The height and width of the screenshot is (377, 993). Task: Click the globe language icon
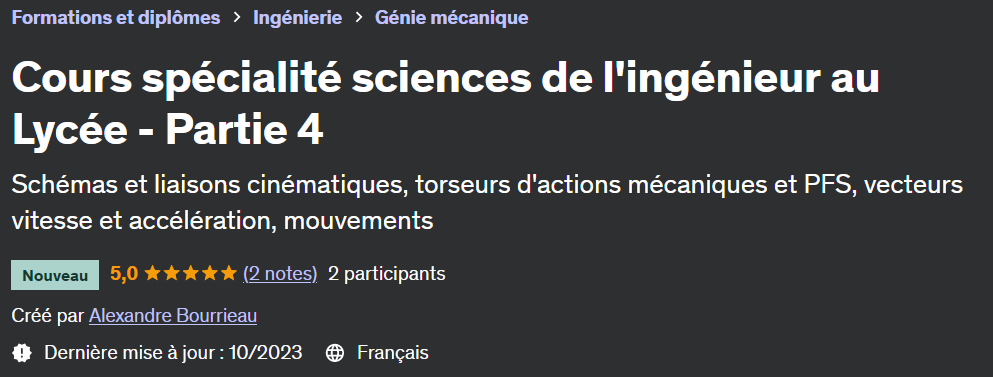click(x=334, y=353)
